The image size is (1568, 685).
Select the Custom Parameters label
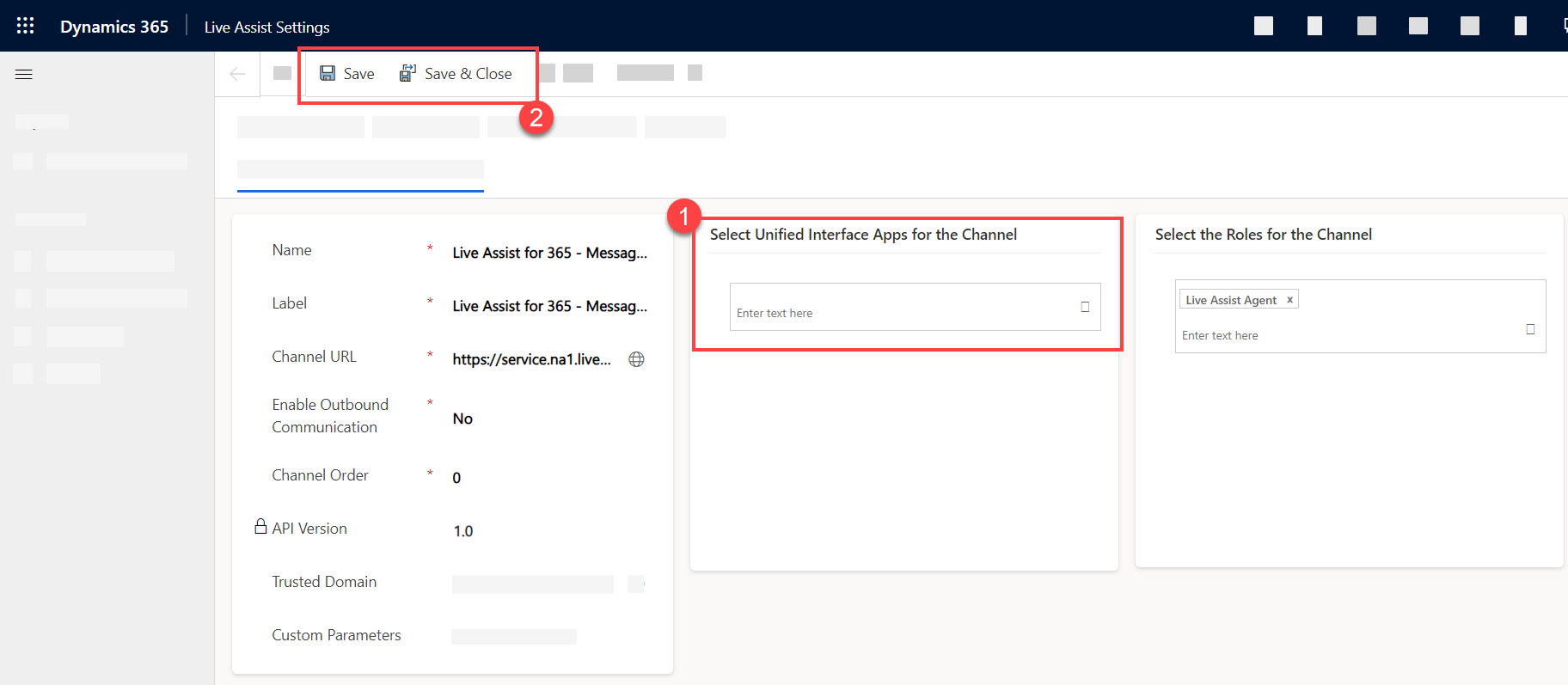coord(336,635)
